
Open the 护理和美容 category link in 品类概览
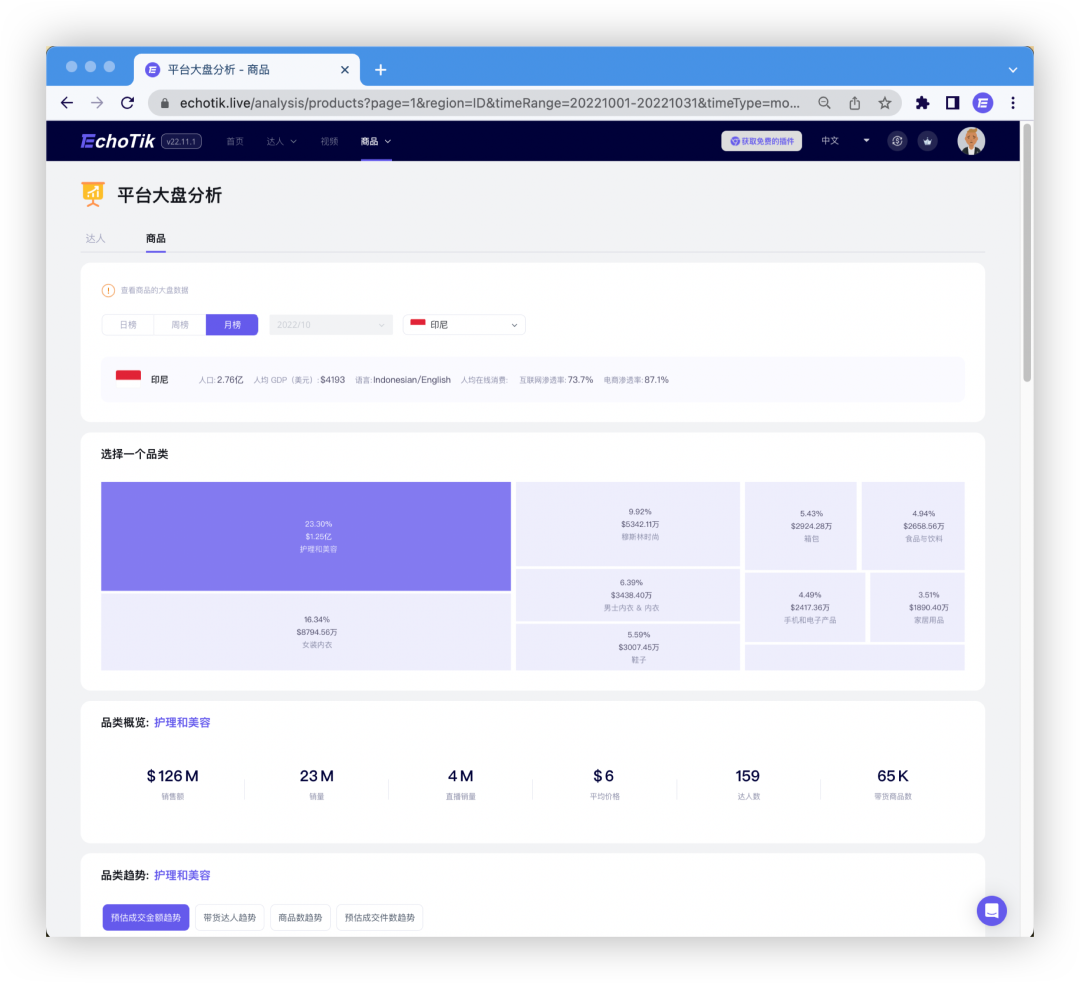pos(181,721)
